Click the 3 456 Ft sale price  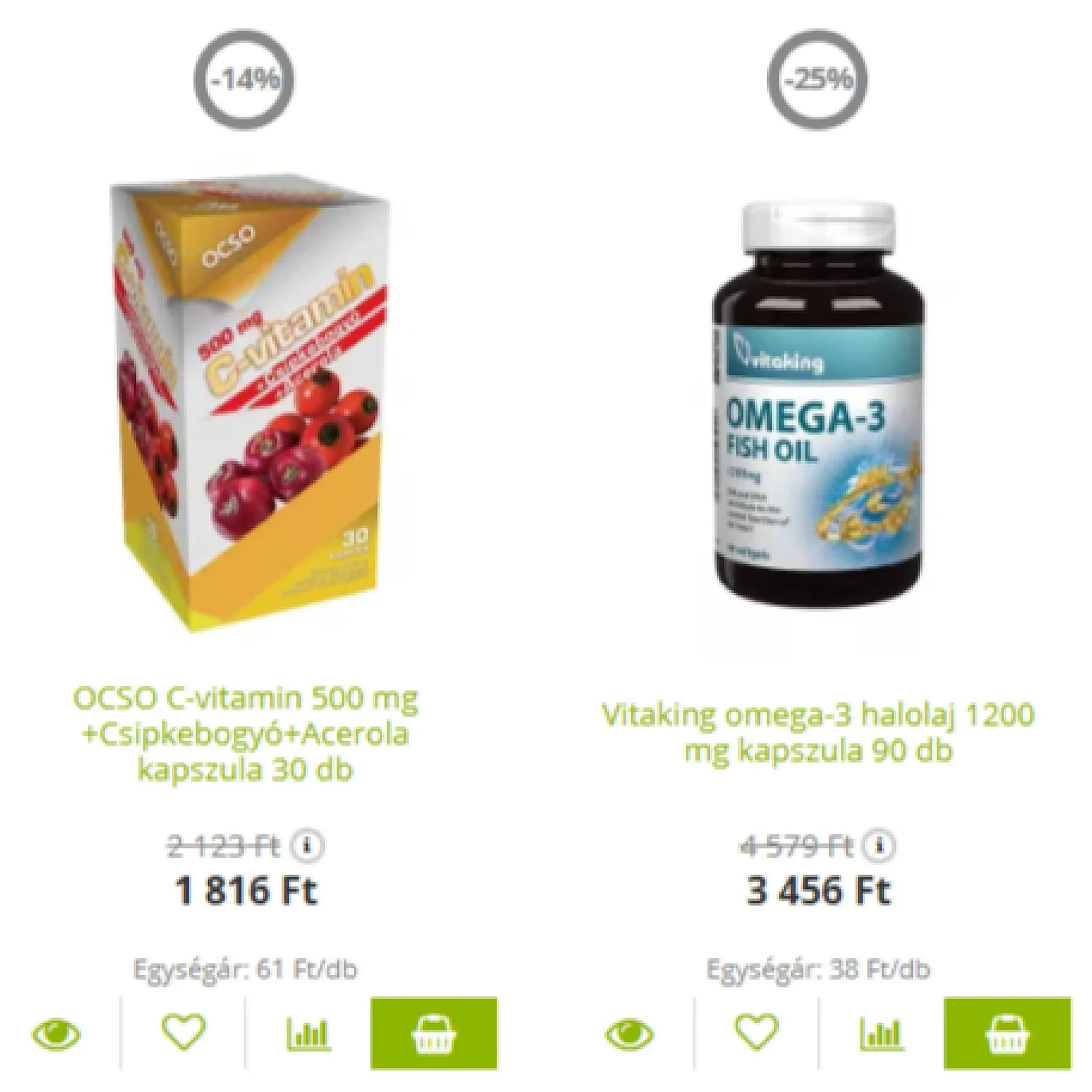click(x=818, y=891)
